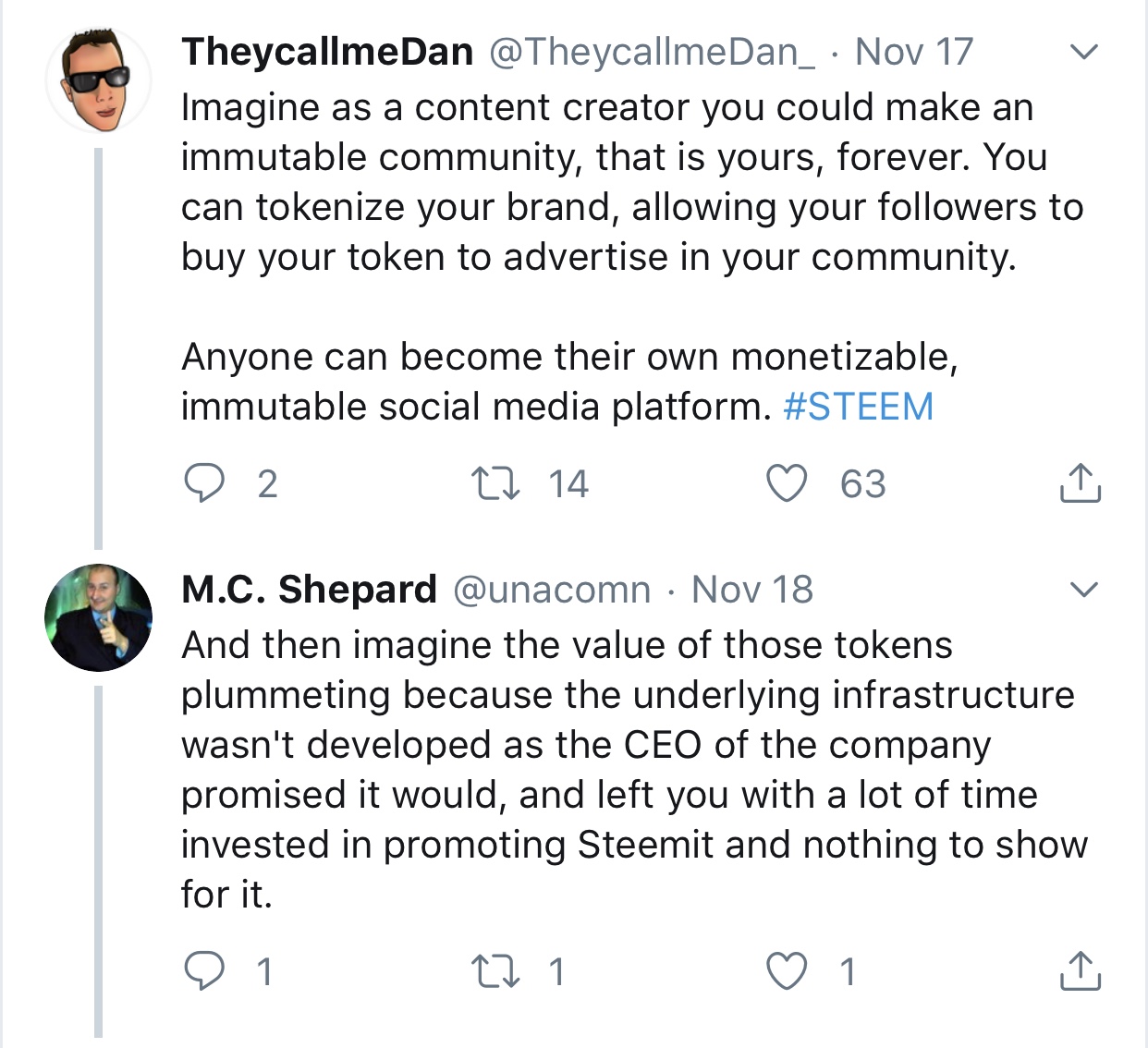Screen dimensions: 1148x1048
Task: Click the M.C. Shepard display name
Action: click(x=309, y=589)
